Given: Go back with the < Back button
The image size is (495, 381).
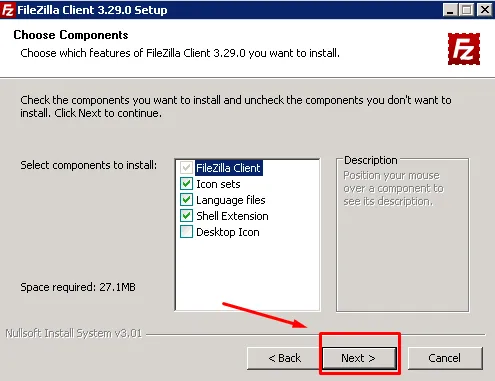Looking at the screenshot, I should click(284, 358).
